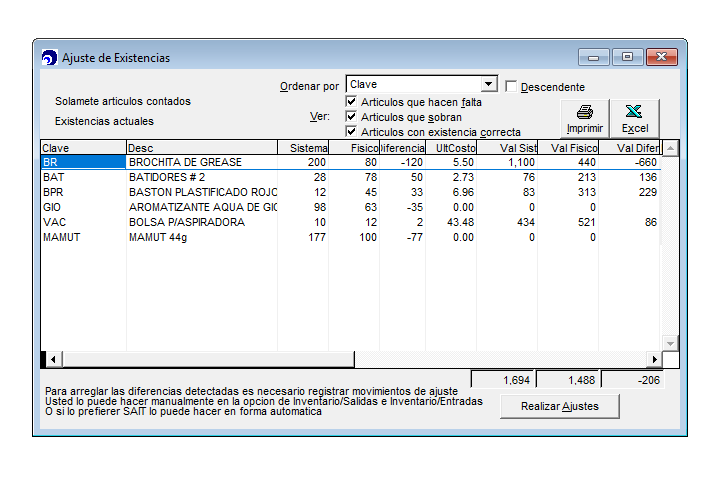Uncheck Articulos con existencia correcta
Image resolution: width=717 pixels, height=485 pixels.
pos(351,132)
